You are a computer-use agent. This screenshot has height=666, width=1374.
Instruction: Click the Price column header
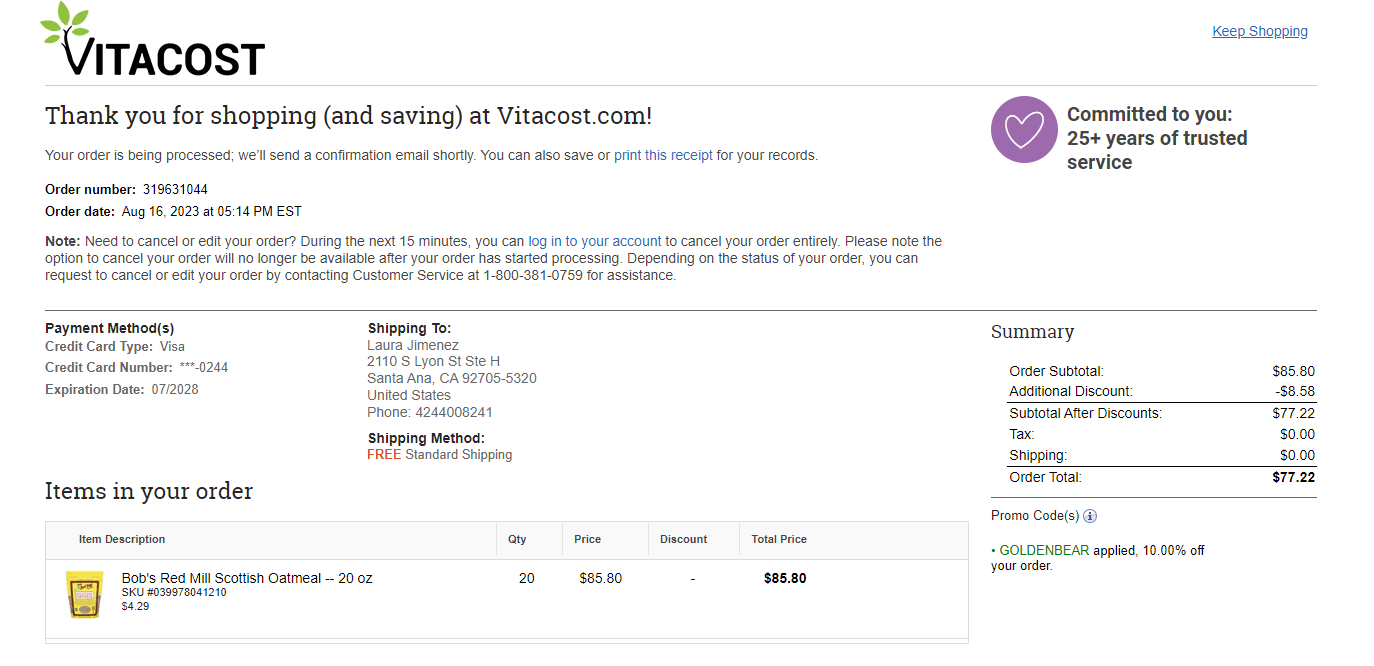pyautogui.click(x=588, y=539)
